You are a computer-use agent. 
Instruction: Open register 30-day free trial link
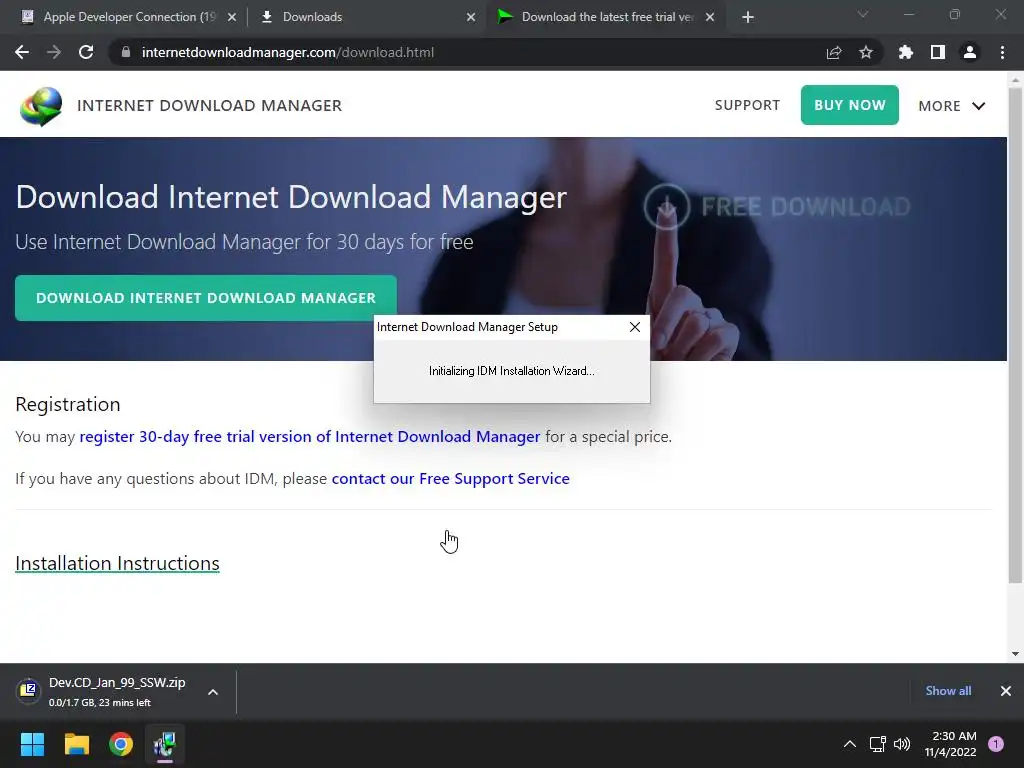[310, 436]
